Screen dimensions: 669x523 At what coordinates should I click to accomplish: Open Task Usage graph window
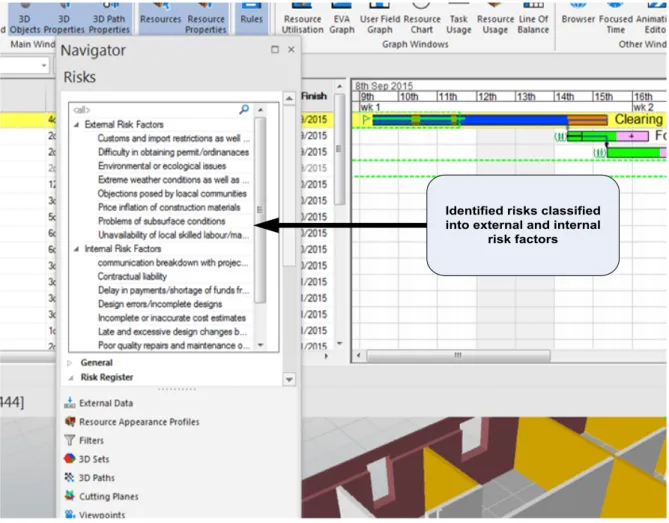(459, 19)
